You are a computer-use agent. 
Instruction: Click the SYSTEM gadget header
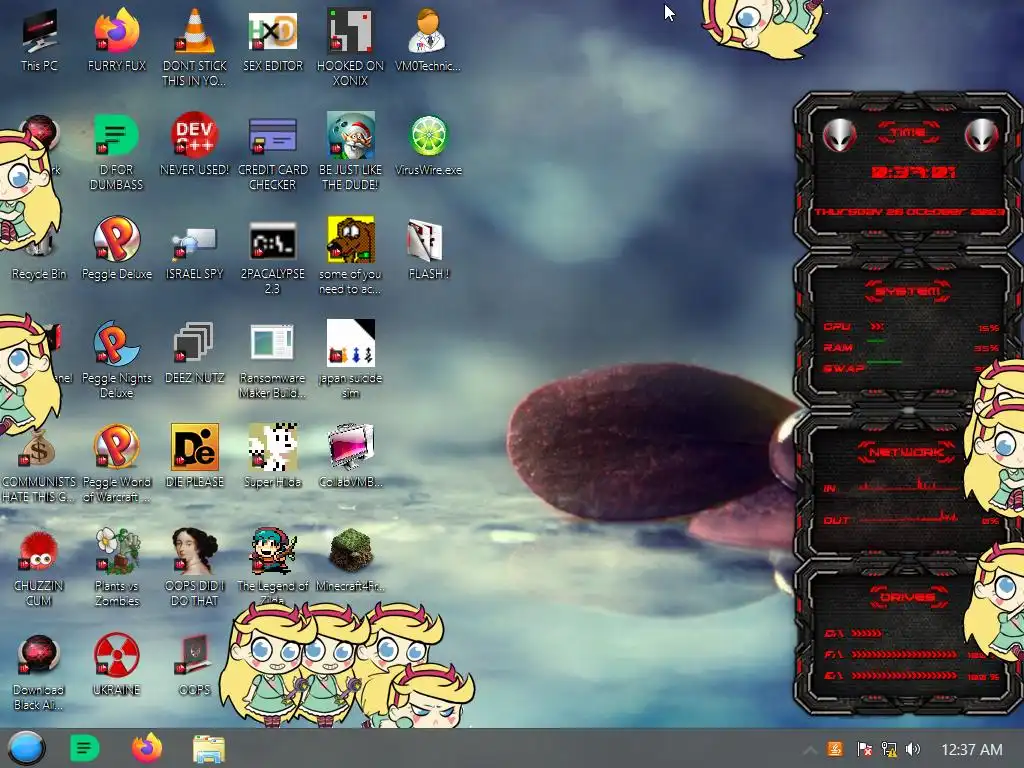click(908, 291)
